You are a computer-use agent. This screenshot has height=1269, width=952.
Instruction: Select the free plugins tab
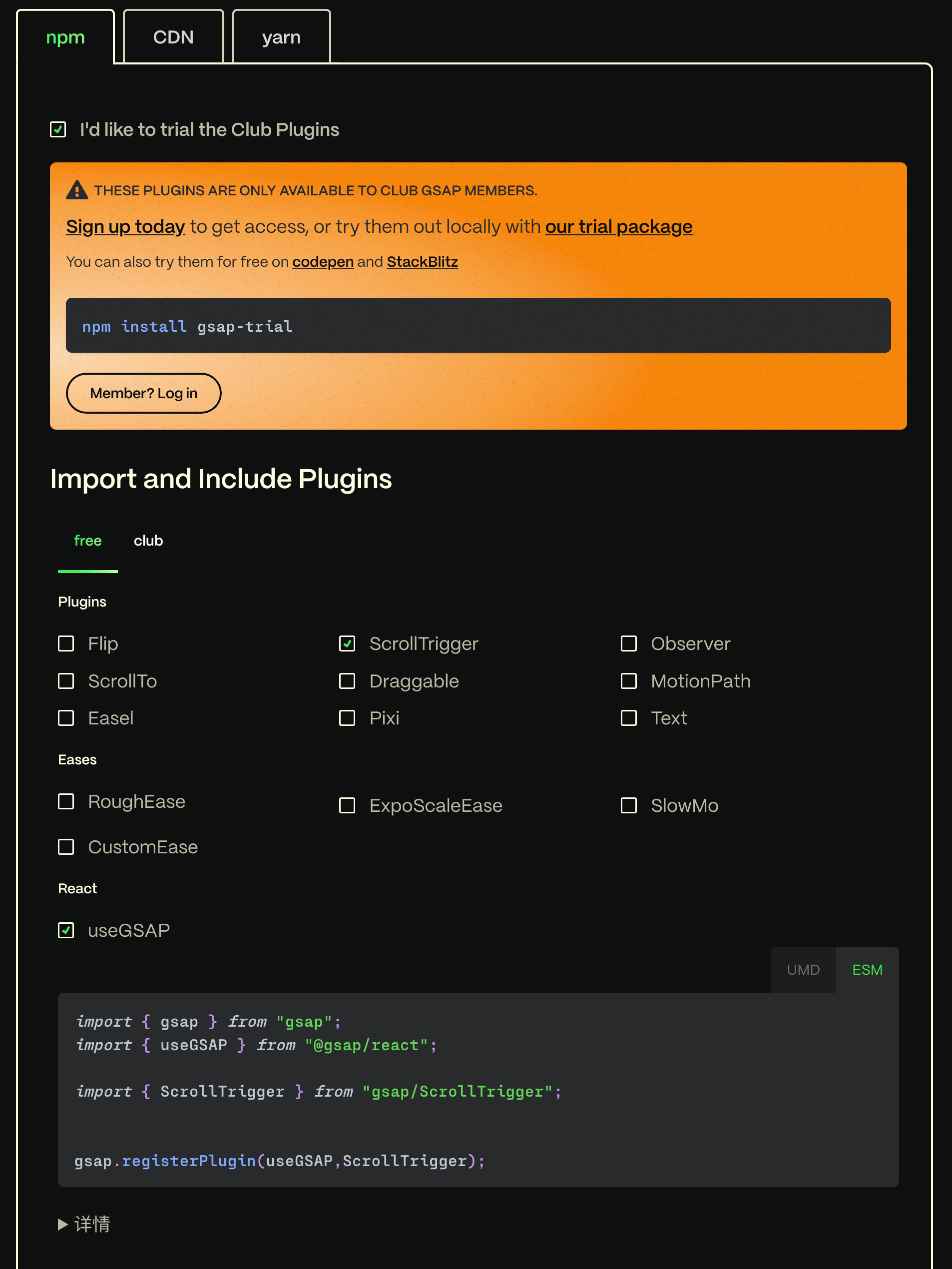point(88,541)
